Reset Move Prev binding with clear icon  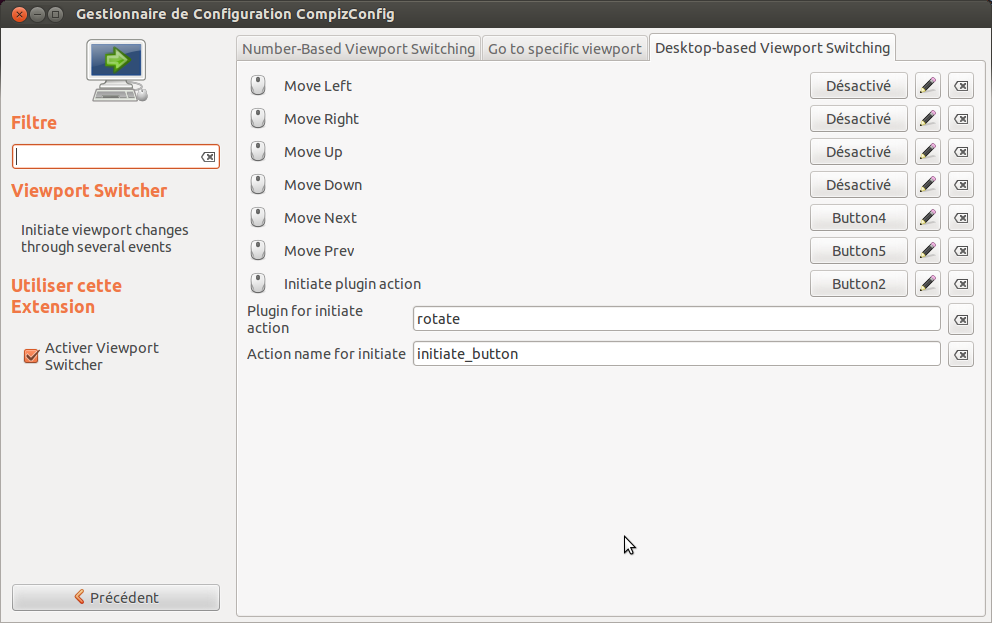point(960,251)
